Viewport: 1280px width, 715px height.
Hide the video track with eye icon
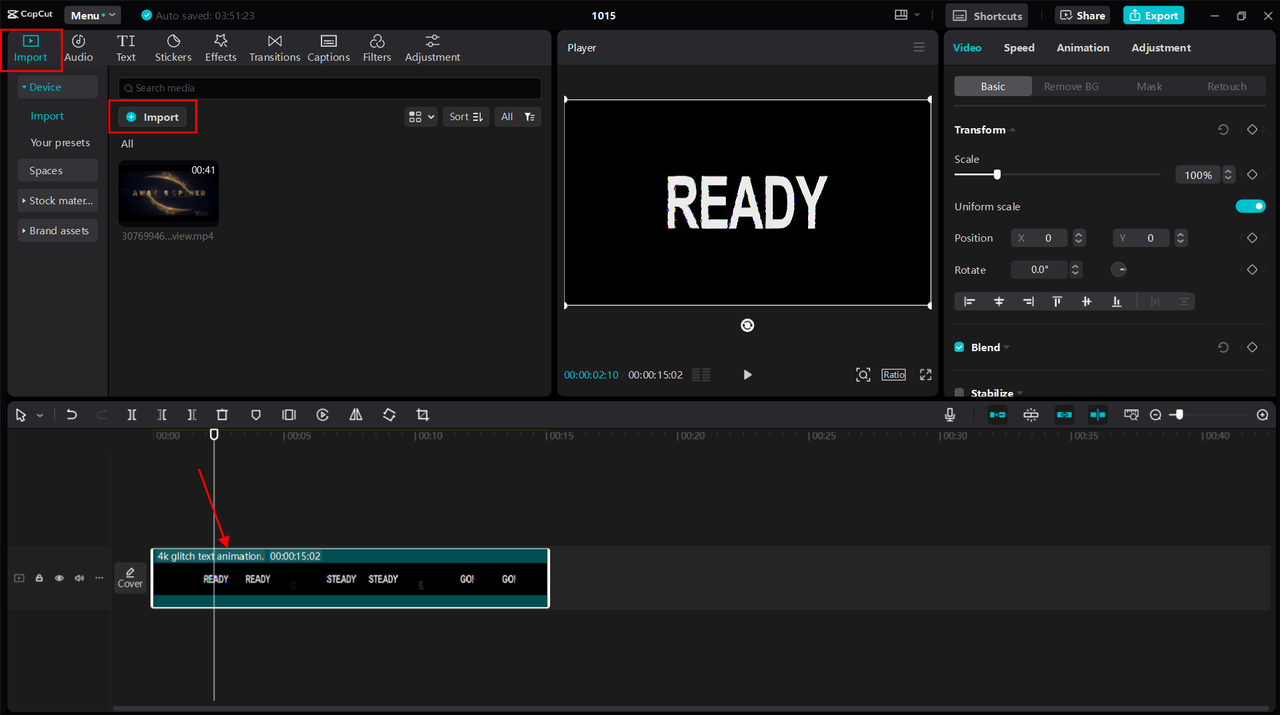(59, 578)
